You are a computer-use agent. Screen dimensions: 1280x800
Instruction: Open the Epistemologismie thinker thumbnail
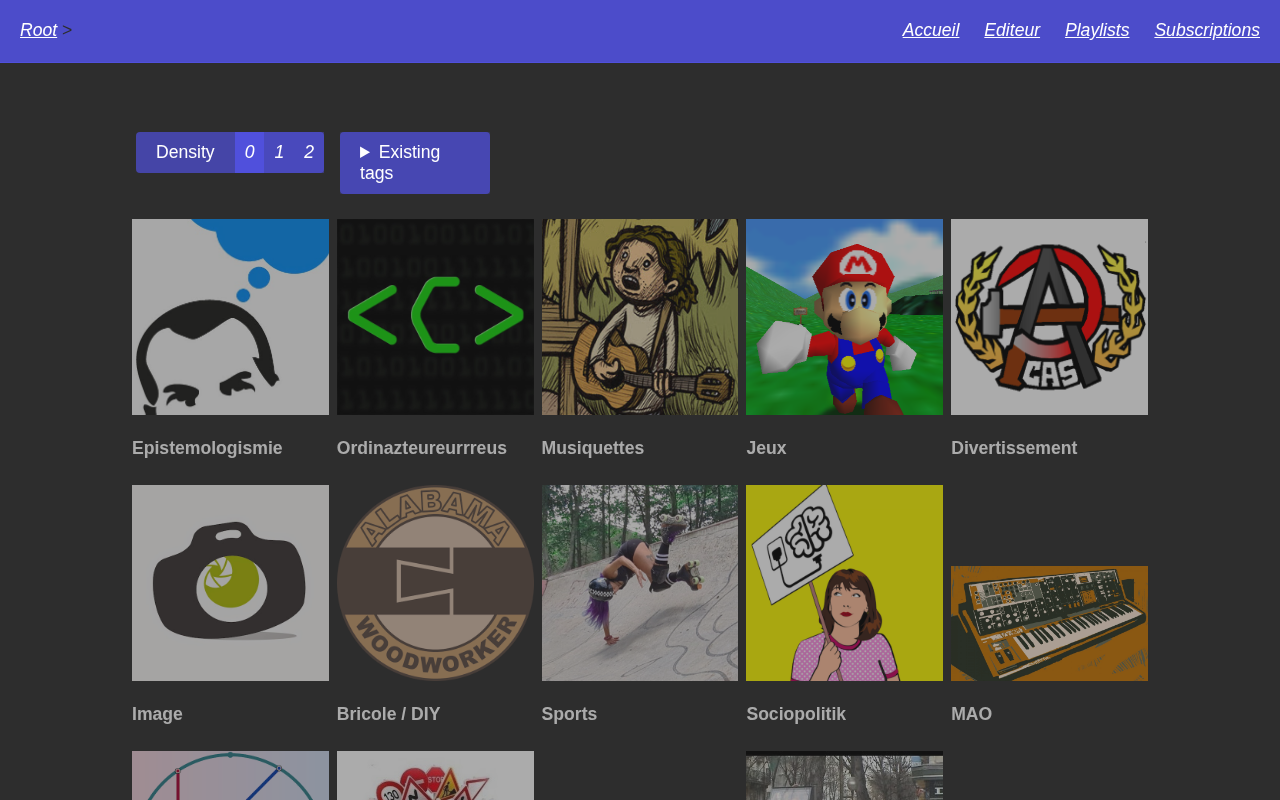(230, 317)
